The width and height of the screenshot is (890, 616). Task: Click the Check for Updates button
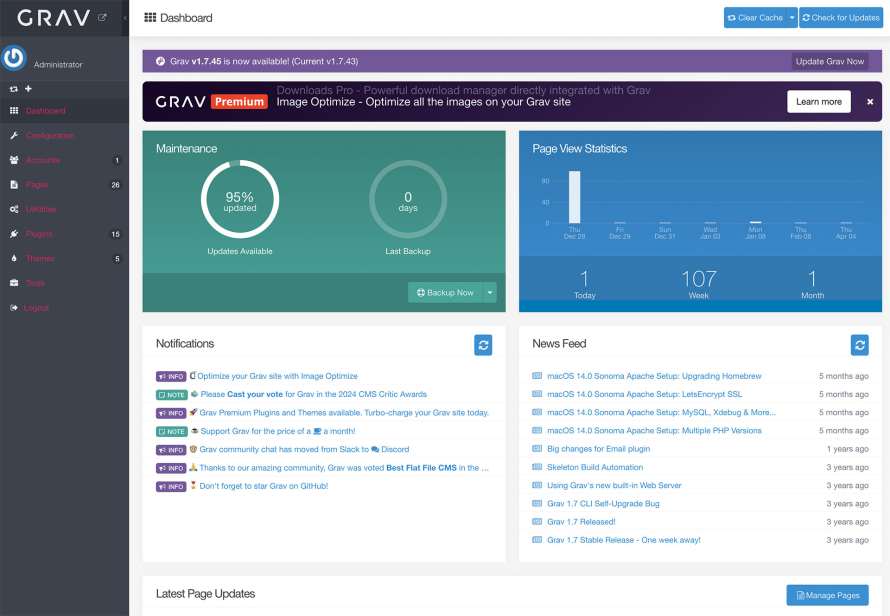pos(841,17)
